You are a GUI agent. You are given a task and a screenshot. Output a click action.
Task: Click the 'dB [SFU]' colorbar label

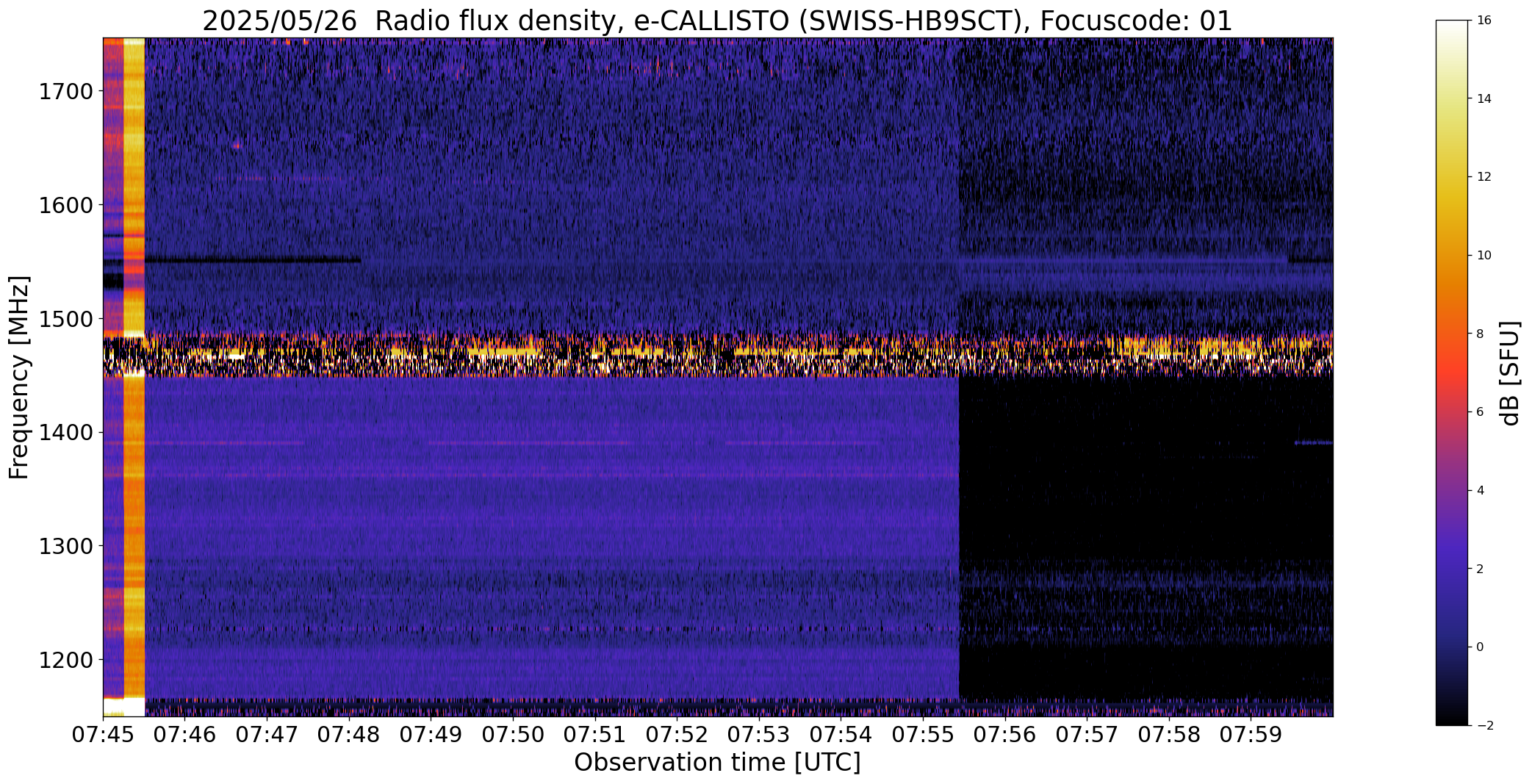coord(1511,373)
